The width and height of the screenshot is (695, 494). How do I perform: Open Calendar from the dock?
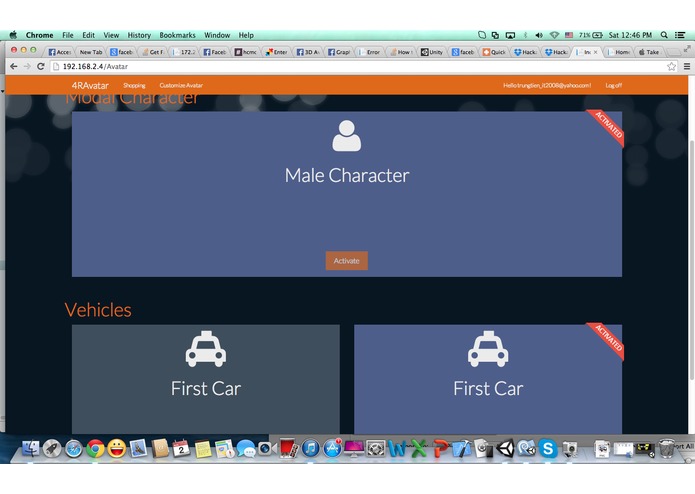point(181,448)
